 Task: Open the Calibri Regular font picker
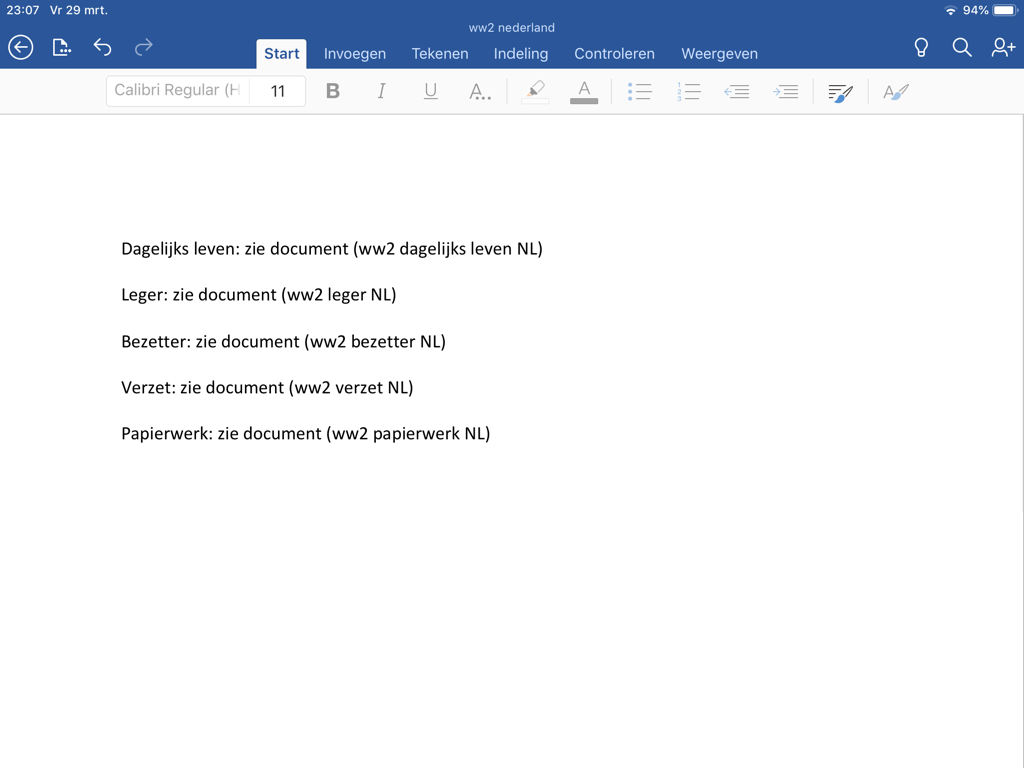(x=177, y=91)
